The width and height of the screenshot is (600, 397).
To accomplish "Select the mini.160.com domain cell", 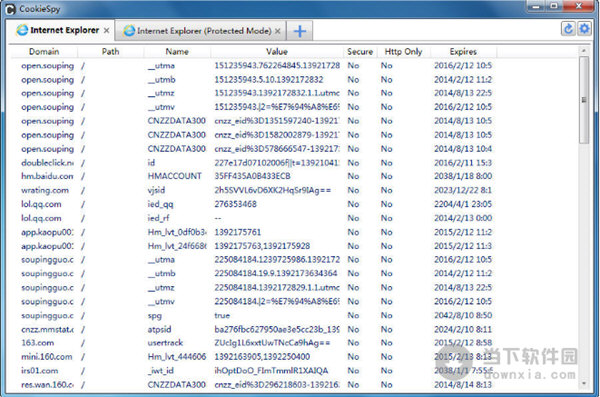I will click(x=46, y=357).
